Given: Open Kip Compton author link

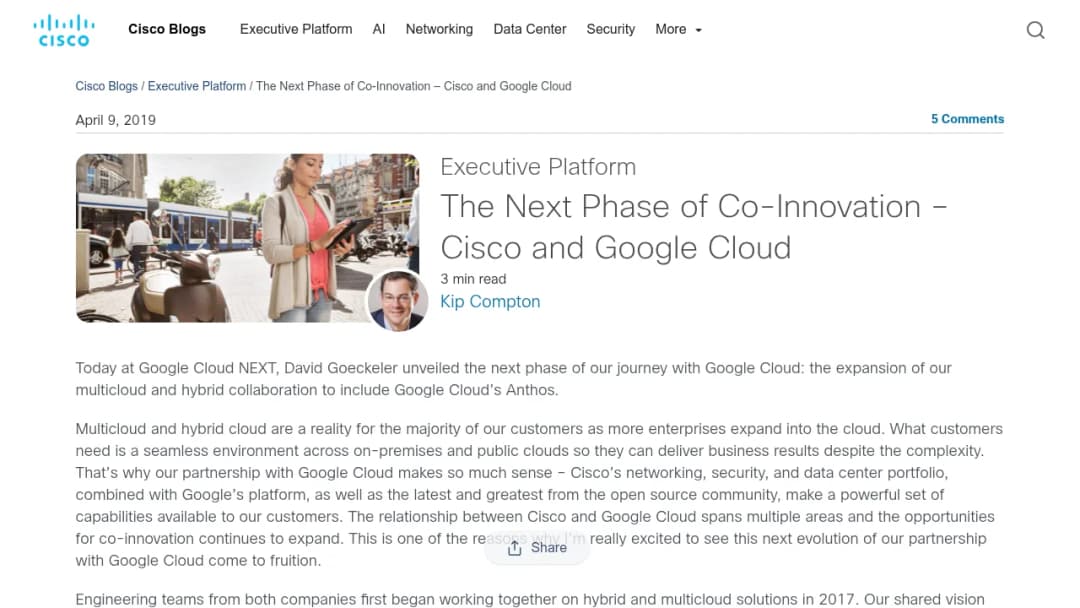Looking at the screenshot, I should tap(490, 302).
